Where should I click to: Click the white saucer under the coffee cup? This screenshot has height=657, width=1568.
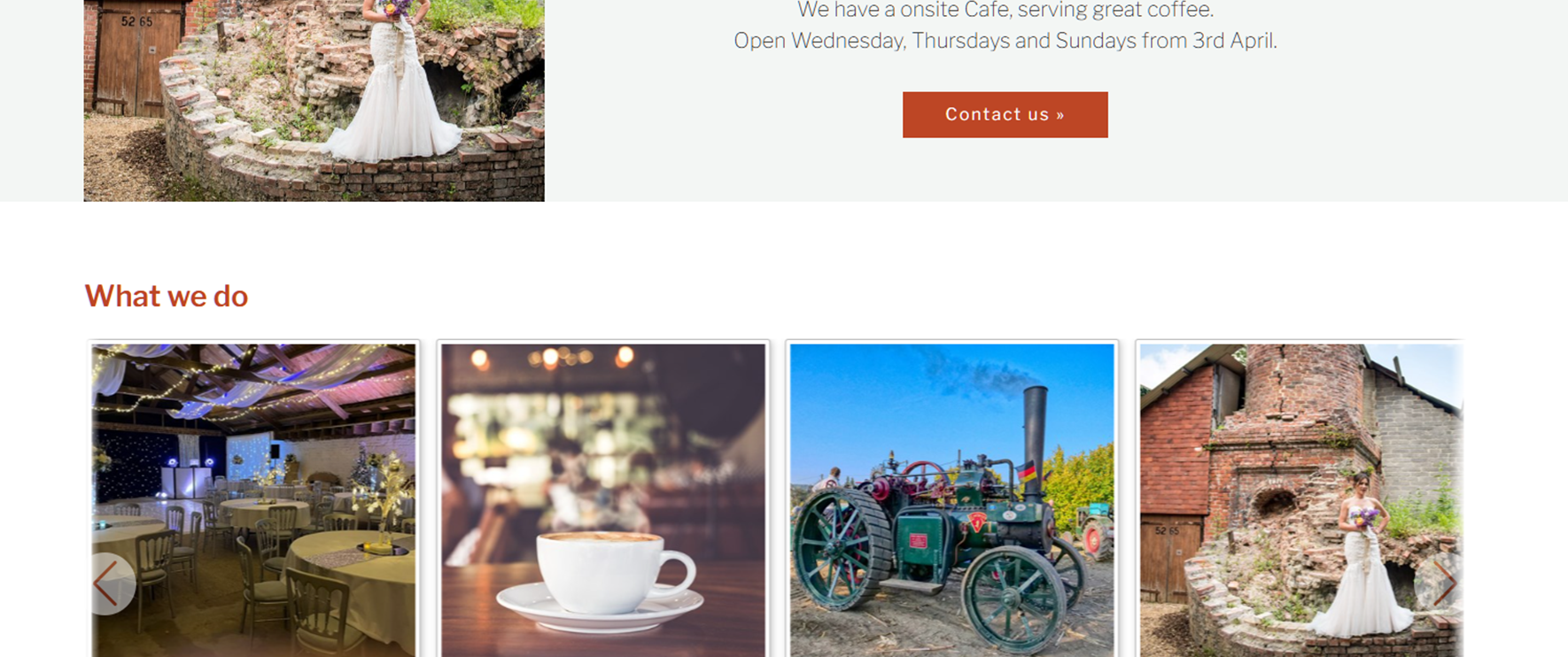tap(600, 607)
